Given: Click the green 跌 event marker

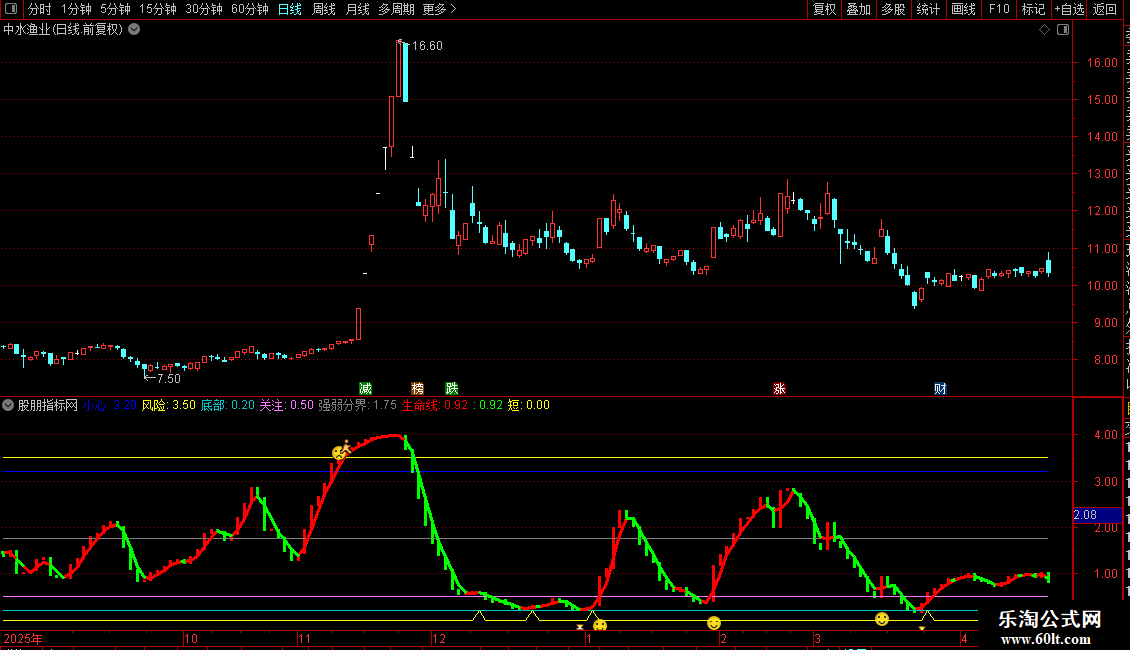Looking at the screenshot, I should pos(452,388).
